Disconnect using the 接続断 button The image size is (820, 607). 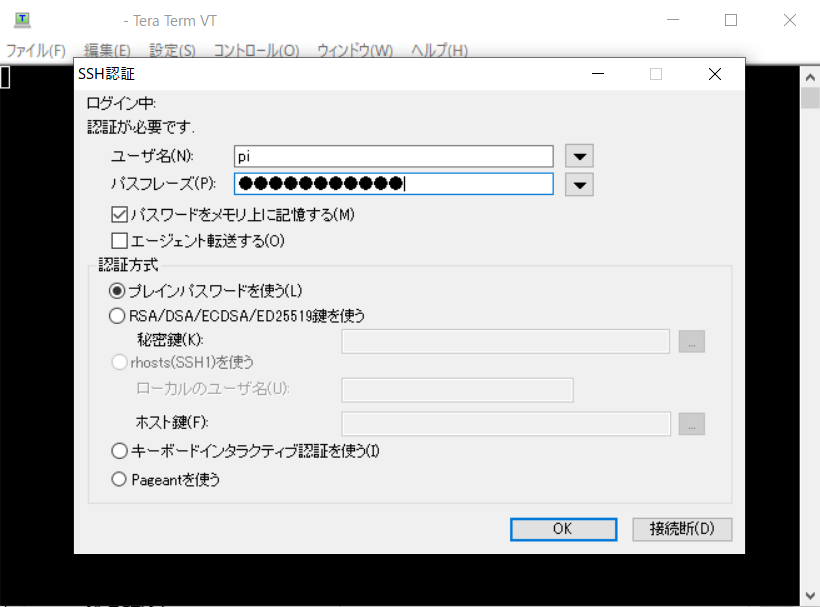point(682,529)
